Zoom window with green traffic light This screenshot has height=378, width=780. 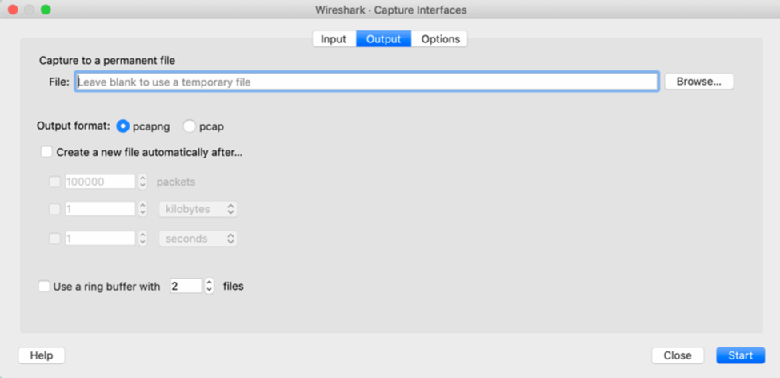(45, 9)
